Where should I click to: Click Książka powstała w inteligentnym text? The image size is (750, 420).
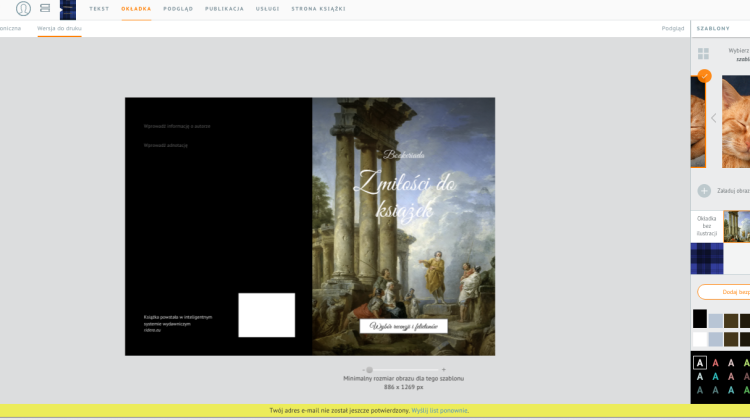tap(178, 323)
